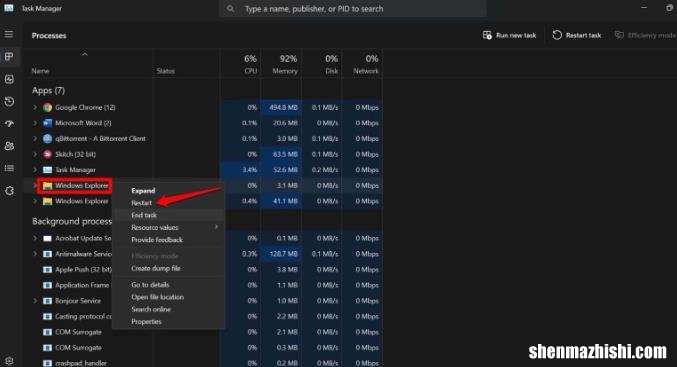Screen dimensions: 677x367
Task: Open the App history sidebar icon
Action: (9, 101)
